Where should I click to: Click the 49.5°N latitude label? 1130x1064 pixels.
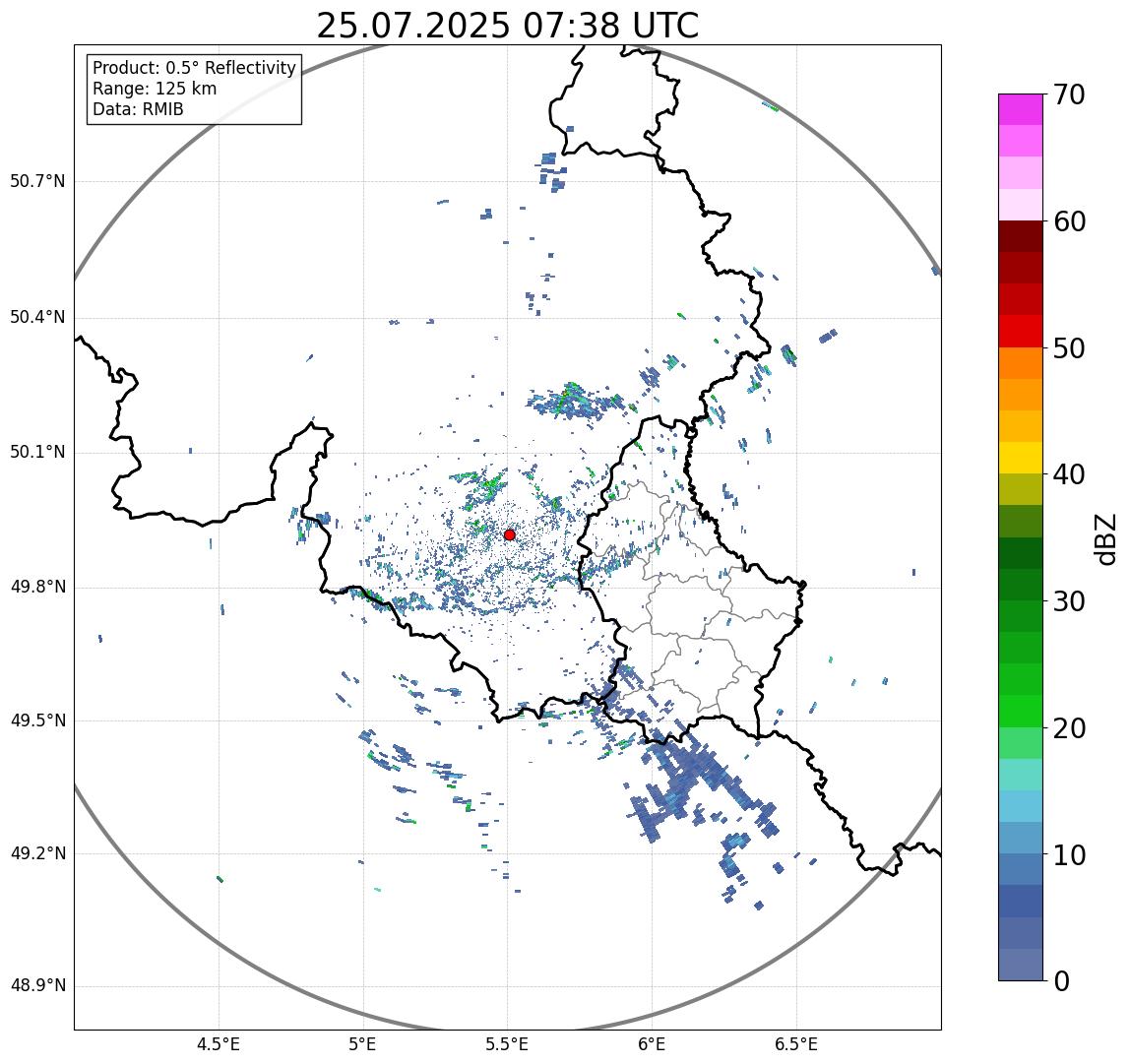(37, 720)
